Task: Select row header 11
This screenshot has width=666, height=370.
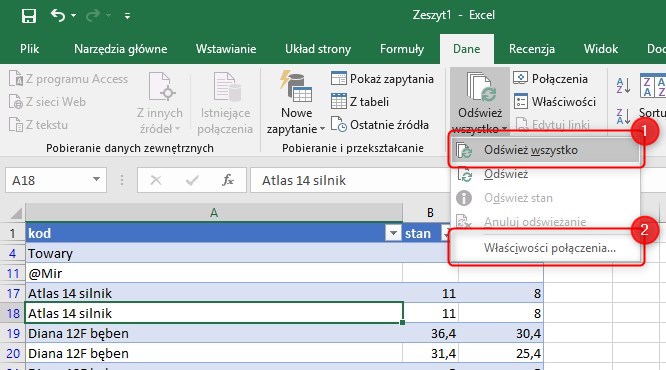Action: (13, 273)
